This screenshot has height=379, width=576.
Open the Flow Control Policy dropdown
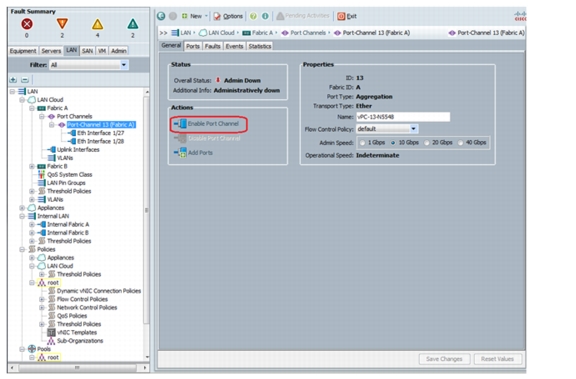coord(387,129)
